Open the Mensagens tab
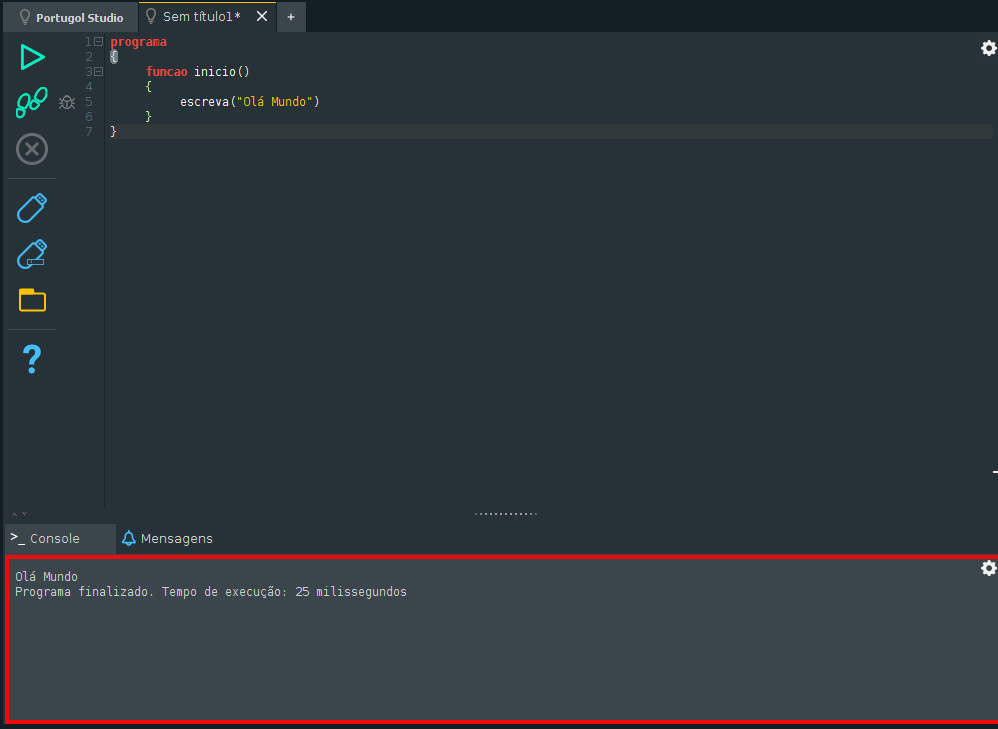Viewport: 998px width, 729px height. (x=167, y=539)
